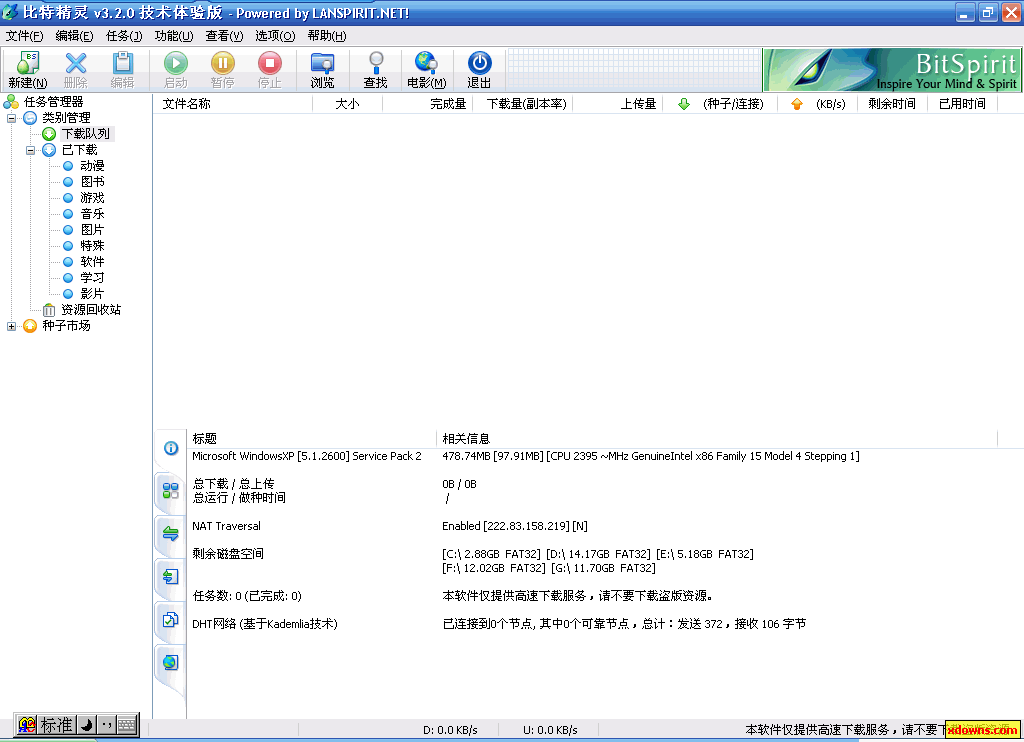This screenshot has height=742, width=1024.
Task: Select the 动漫 category
Action: point(92,166)
